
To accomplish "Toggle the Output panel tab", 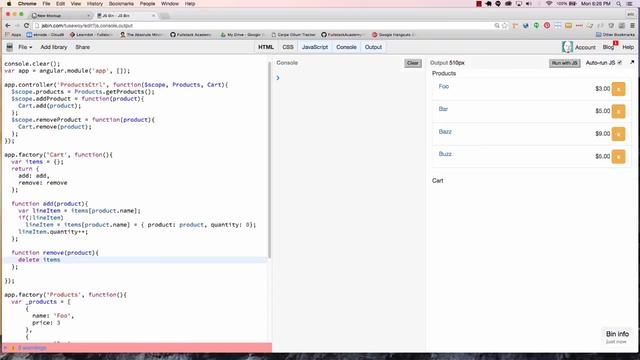I will pos(373,47).
